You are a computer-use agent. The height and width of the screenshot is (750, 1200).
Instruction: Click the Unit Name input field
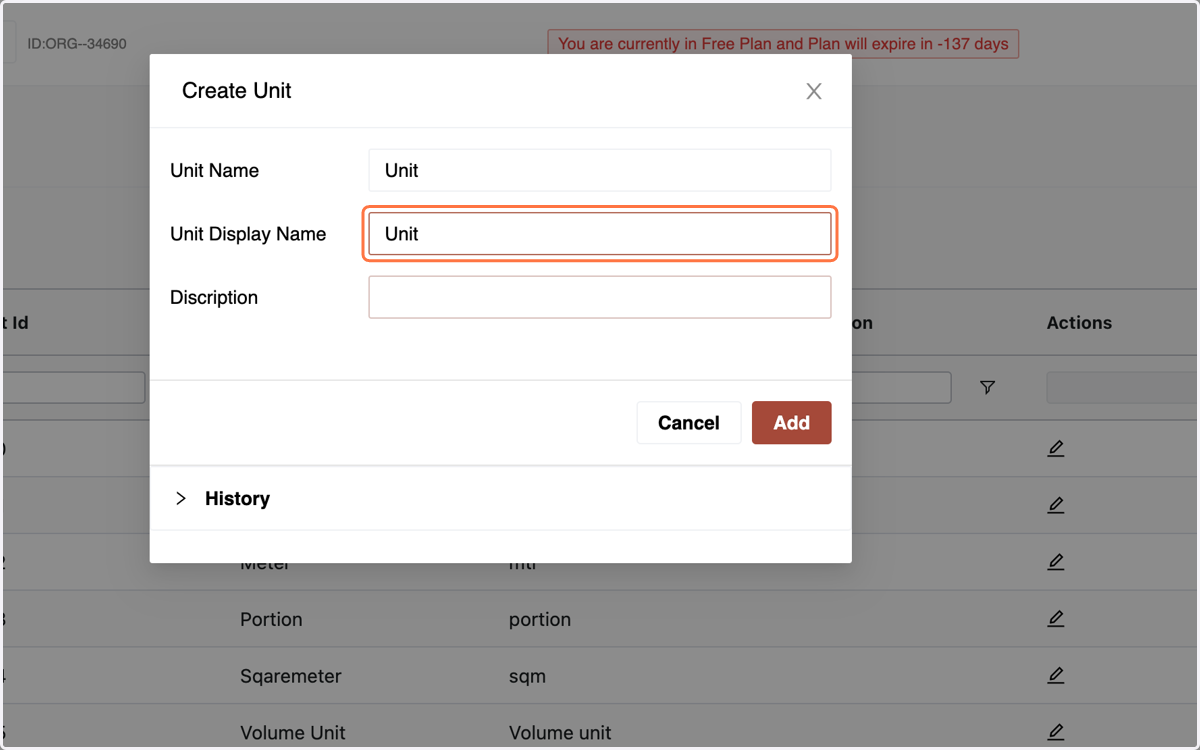click(600, 170)
